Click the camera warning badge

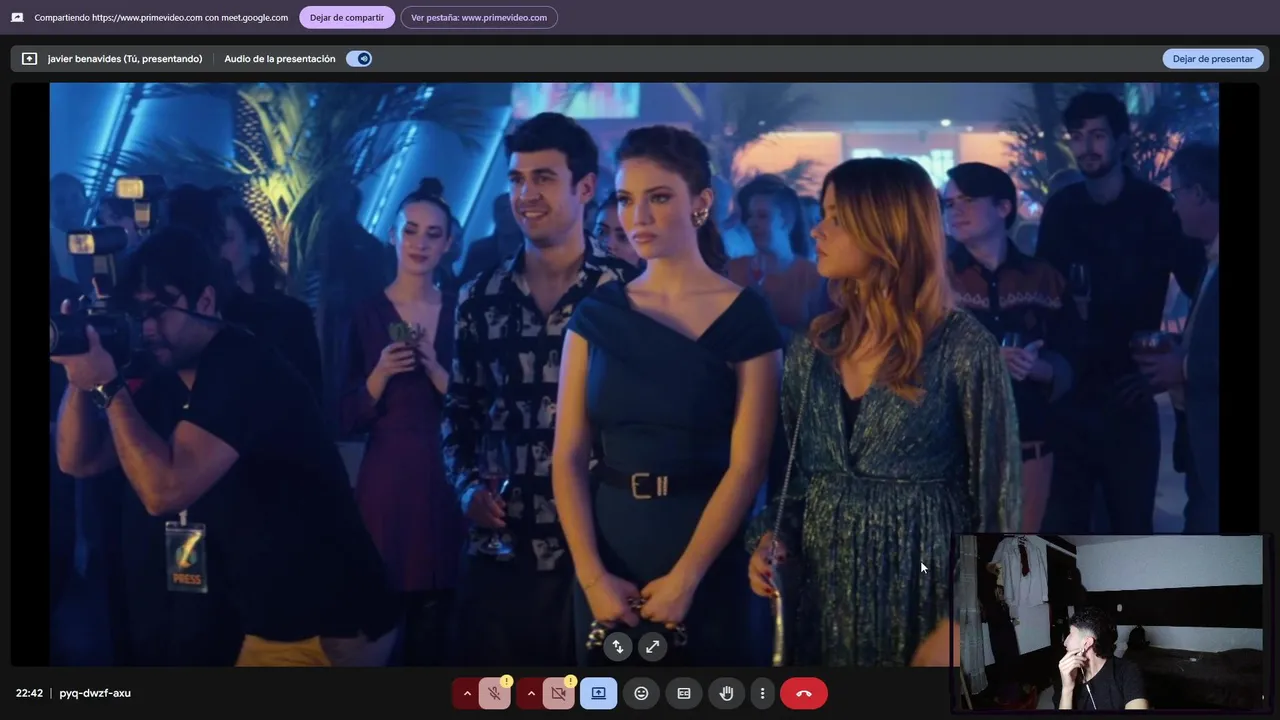571,681
